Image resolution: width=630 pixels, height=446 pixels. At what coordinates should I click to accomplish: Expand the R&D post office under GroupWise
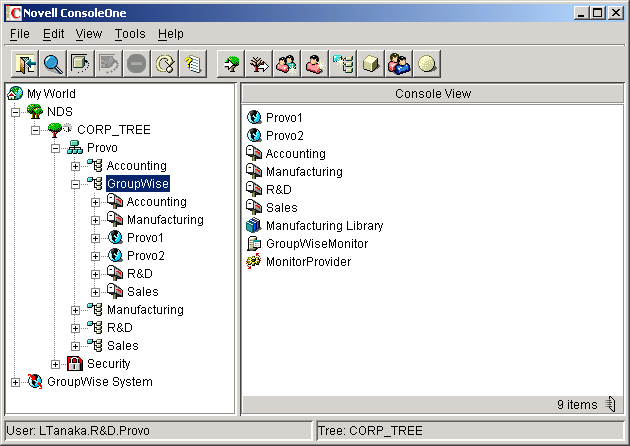coord(95,274)
